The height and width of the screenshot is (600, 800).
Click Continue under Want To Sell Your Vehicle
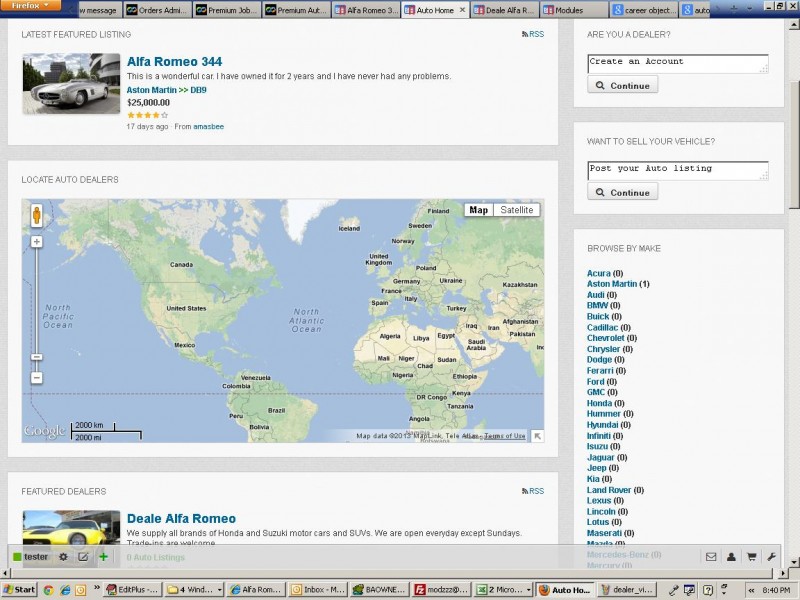tap(622, 192)
